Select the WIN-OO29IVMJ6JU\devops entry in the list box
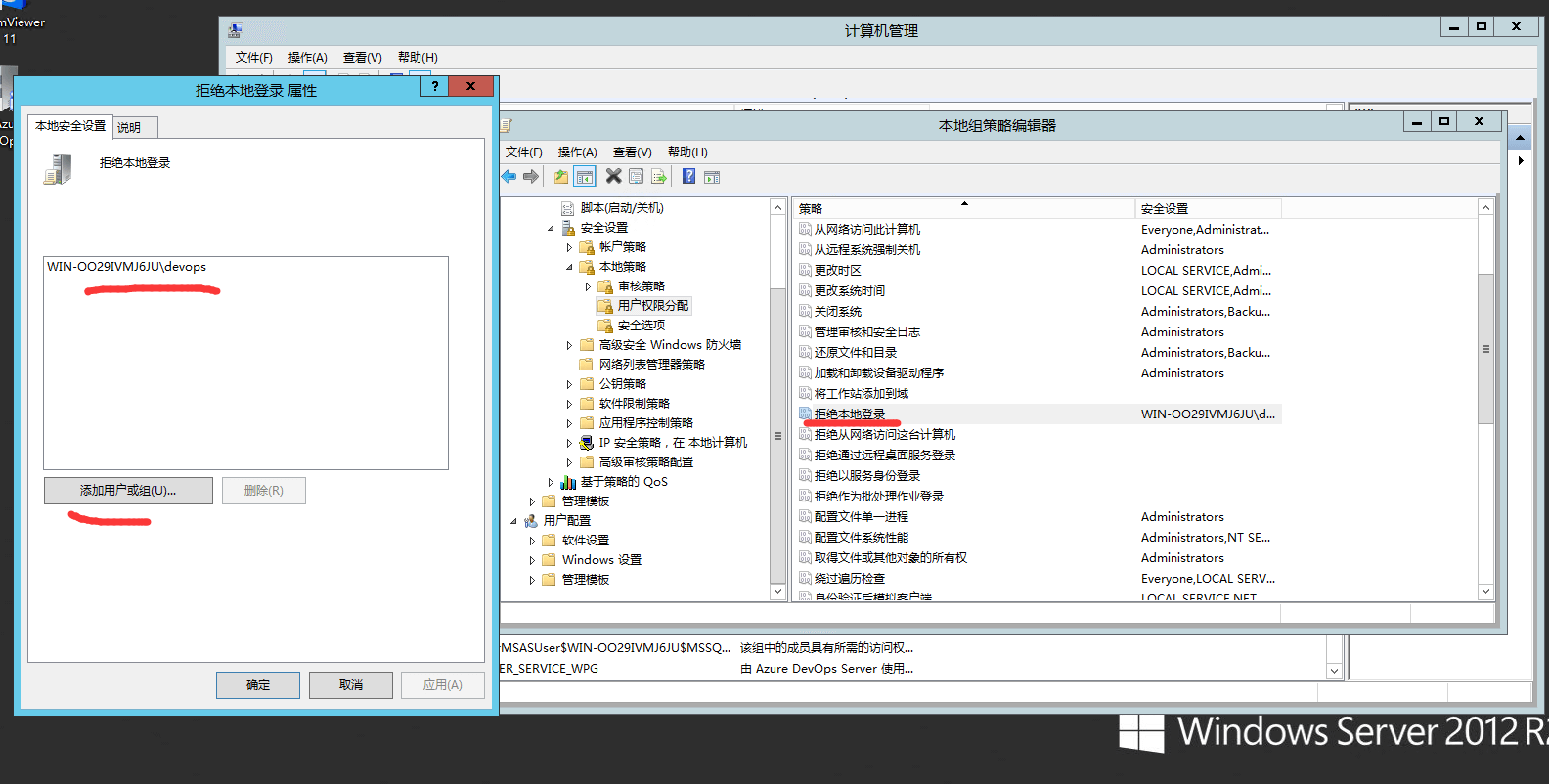The height and width of the screenshot is (784, 1549). 127,267
